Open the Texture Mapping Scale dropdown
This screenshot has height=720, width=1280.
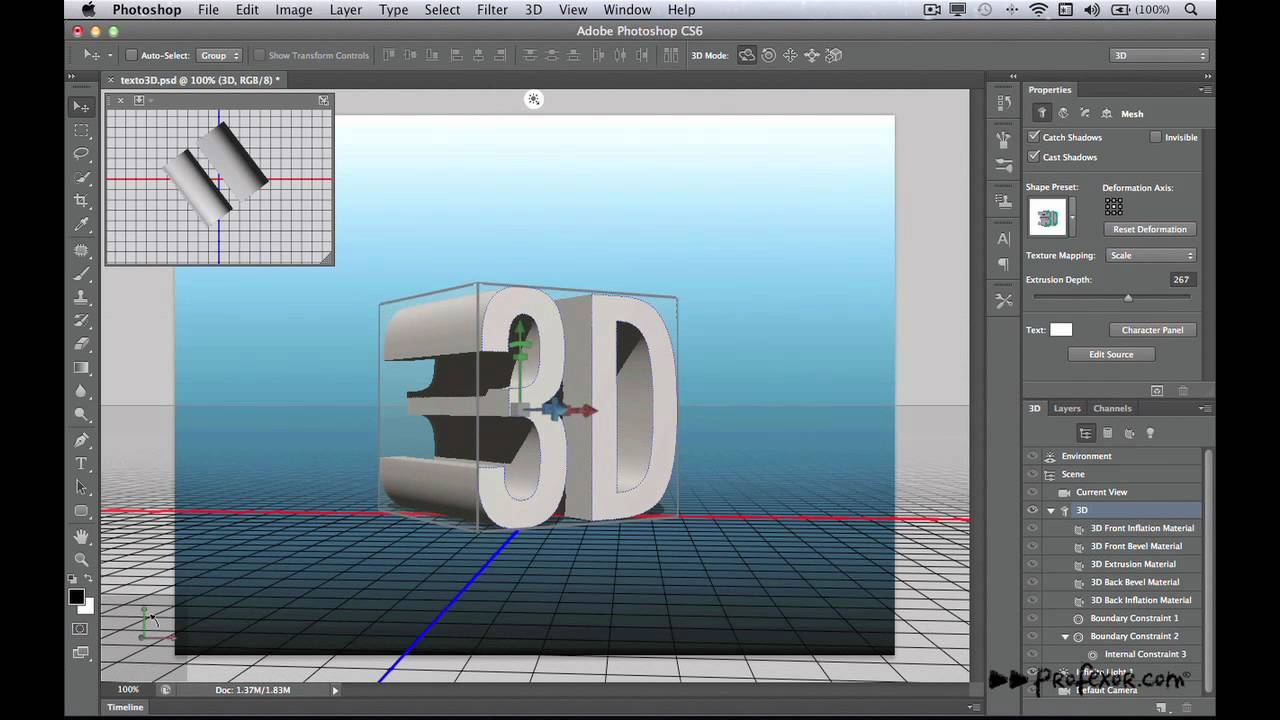(x=1151, y=255)
